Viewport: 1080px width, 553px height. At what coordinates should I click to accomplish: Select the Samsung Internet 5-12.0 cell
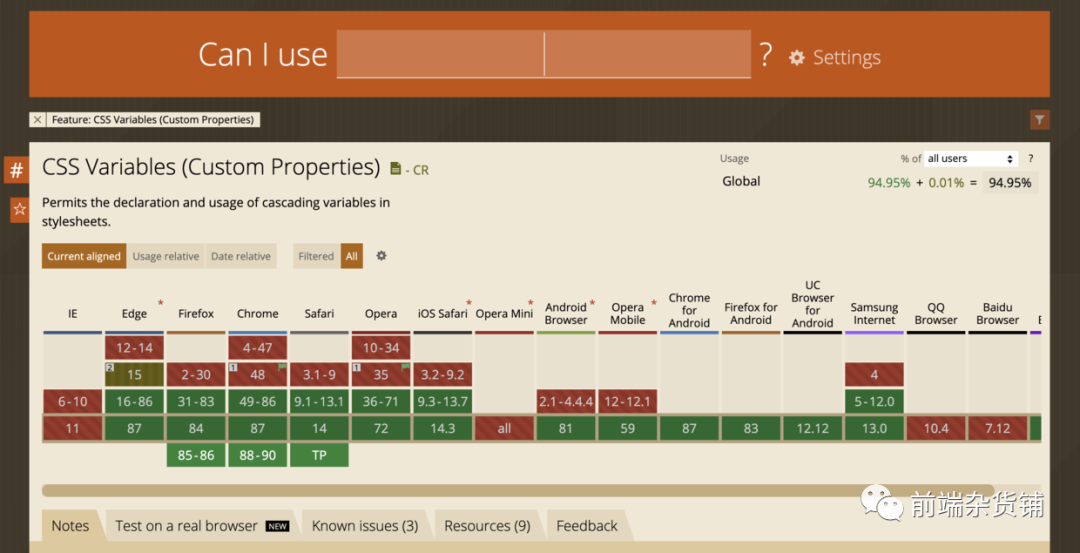pyautogui.click(x=874, y=401)
